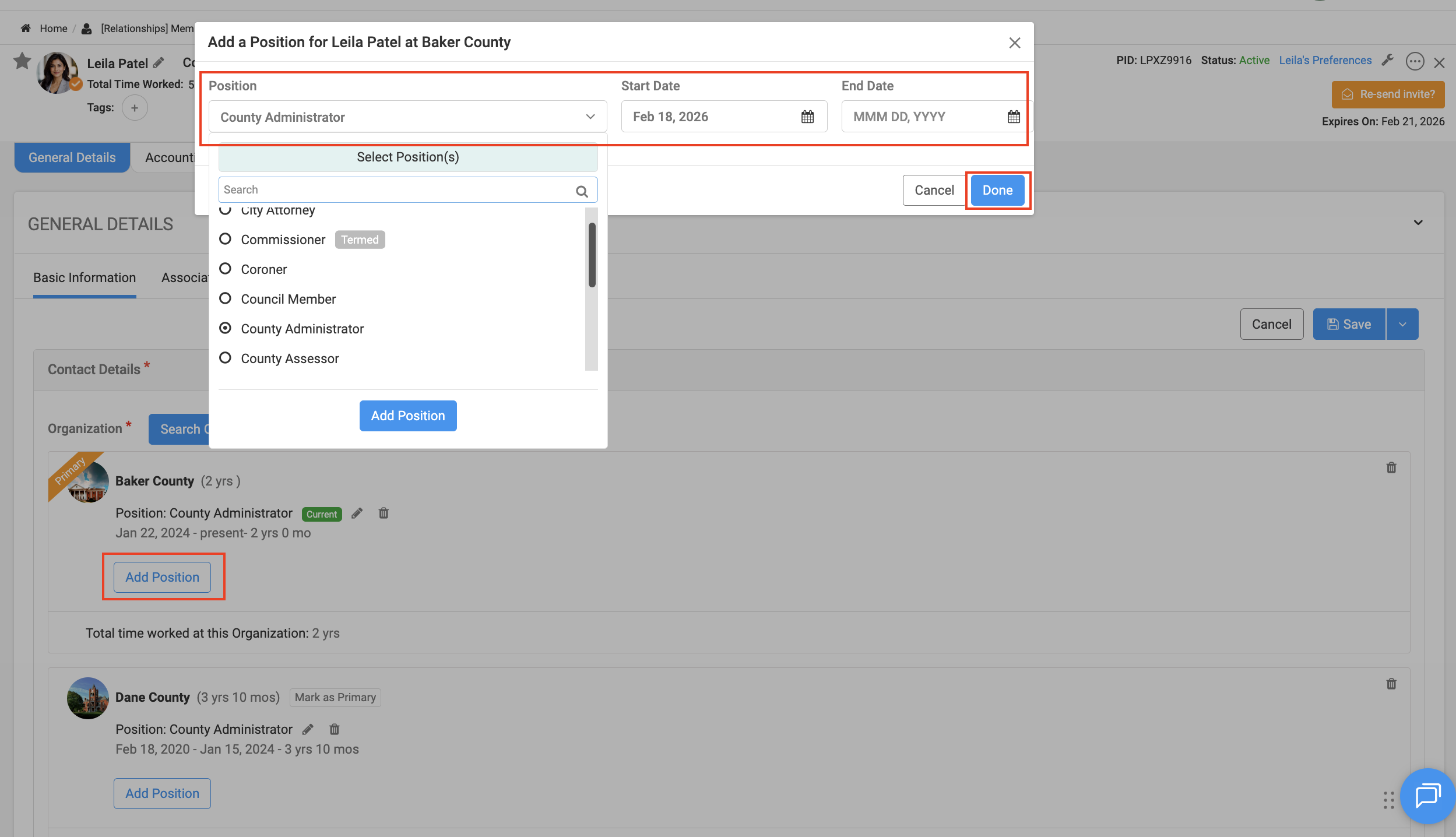
Task: Open the Save button dropdown arrow
Action: [x=1402, y=324]
